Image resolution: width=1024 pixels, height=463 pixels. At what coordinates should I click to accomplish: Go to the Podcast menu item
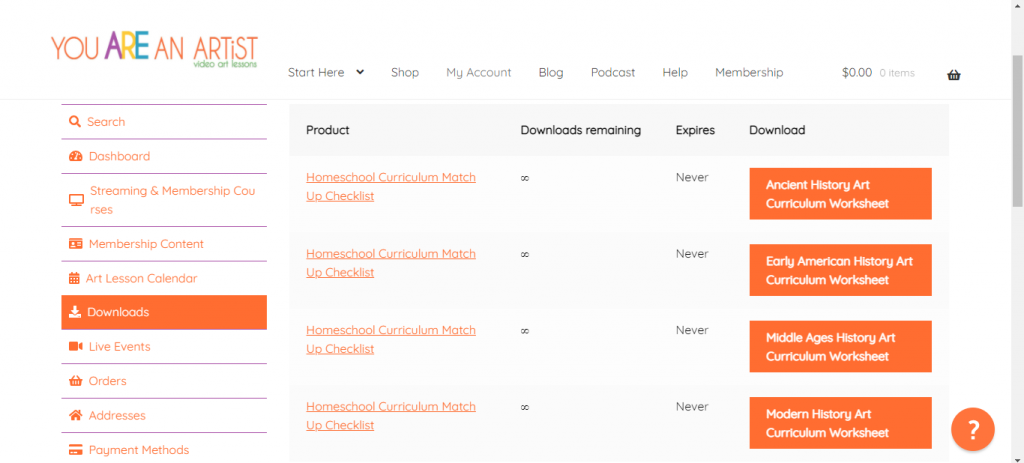pyautogui.click(x=613, y=72)
